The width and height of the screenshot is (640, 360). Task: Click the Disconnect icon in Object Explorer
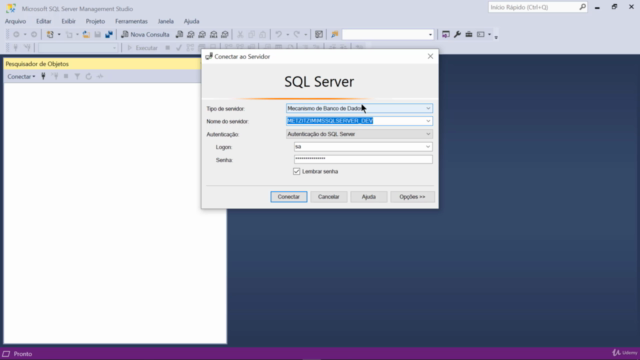pos(55,76)
